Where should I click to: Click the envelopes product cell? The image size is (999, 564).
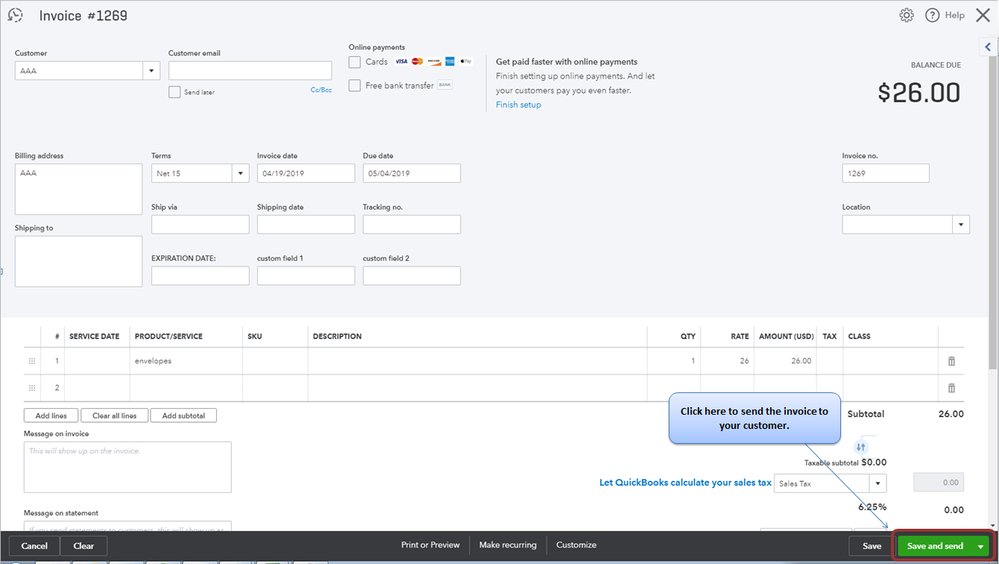click(186, 361)
